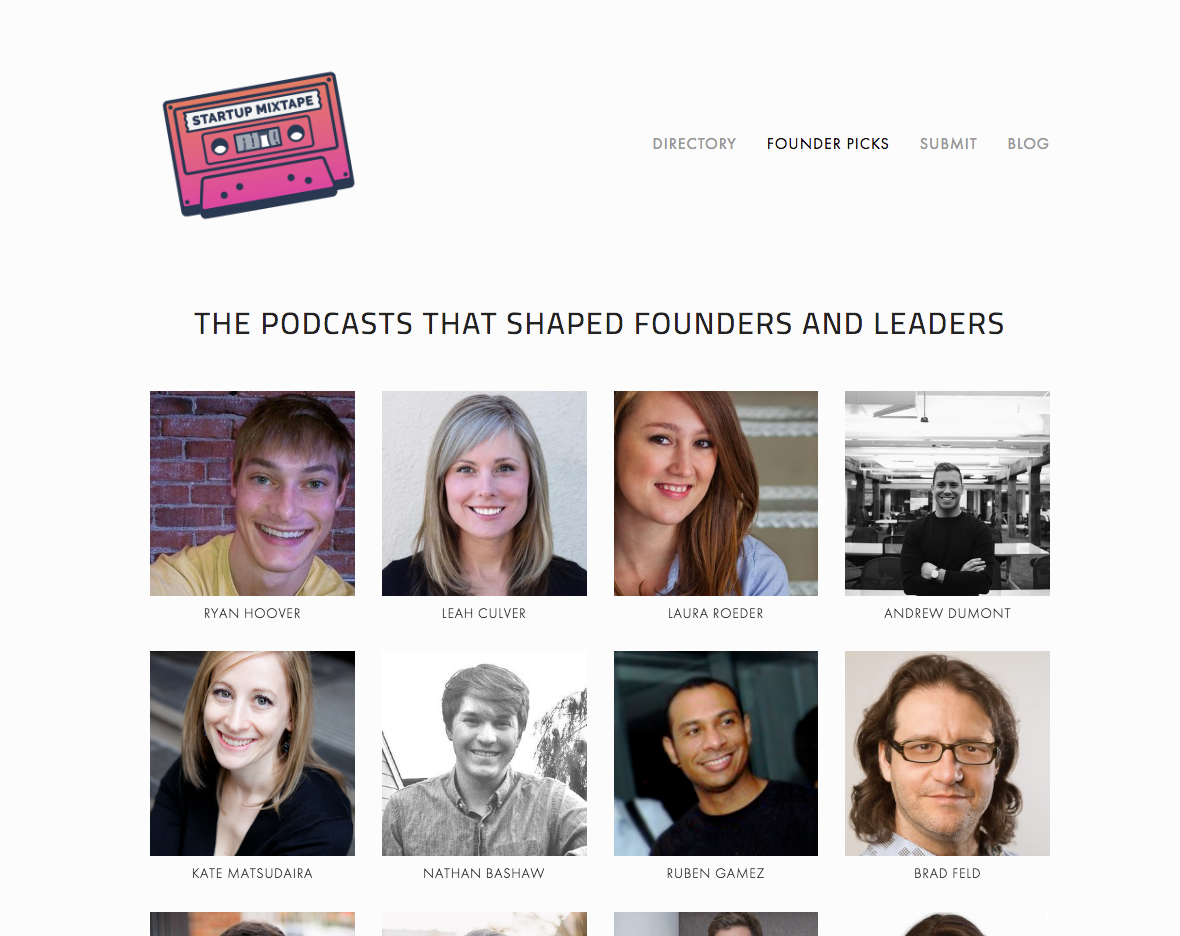Open Ryan Hoover's portrait photo
The width and height of the screenshot is (1180, 936).
(x=252, y=493)
